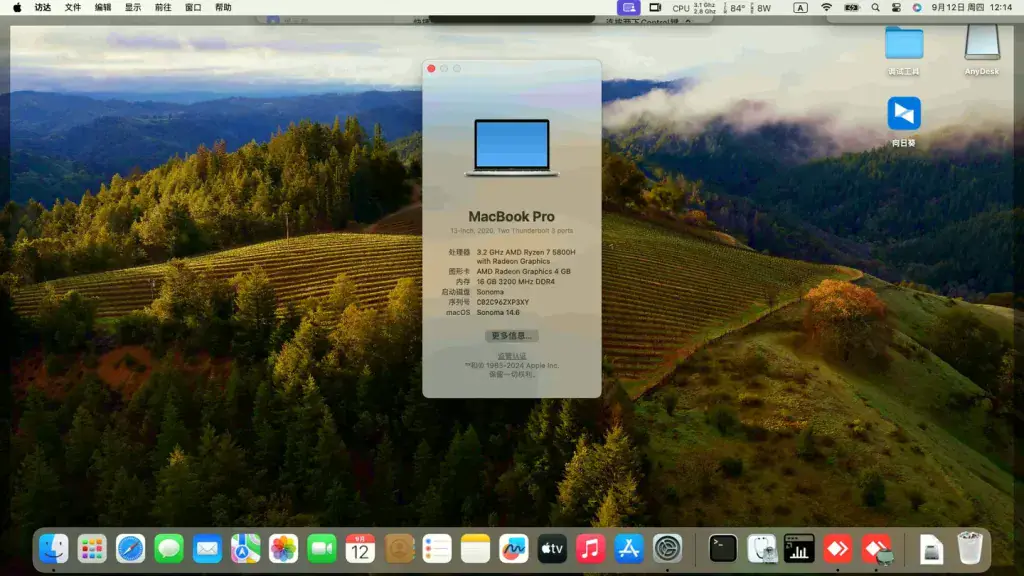The width and height of the screenshot is (1024, 576).
Task: Open the 显示 menu
Action: pyautogui.click(x=133, y=8)
